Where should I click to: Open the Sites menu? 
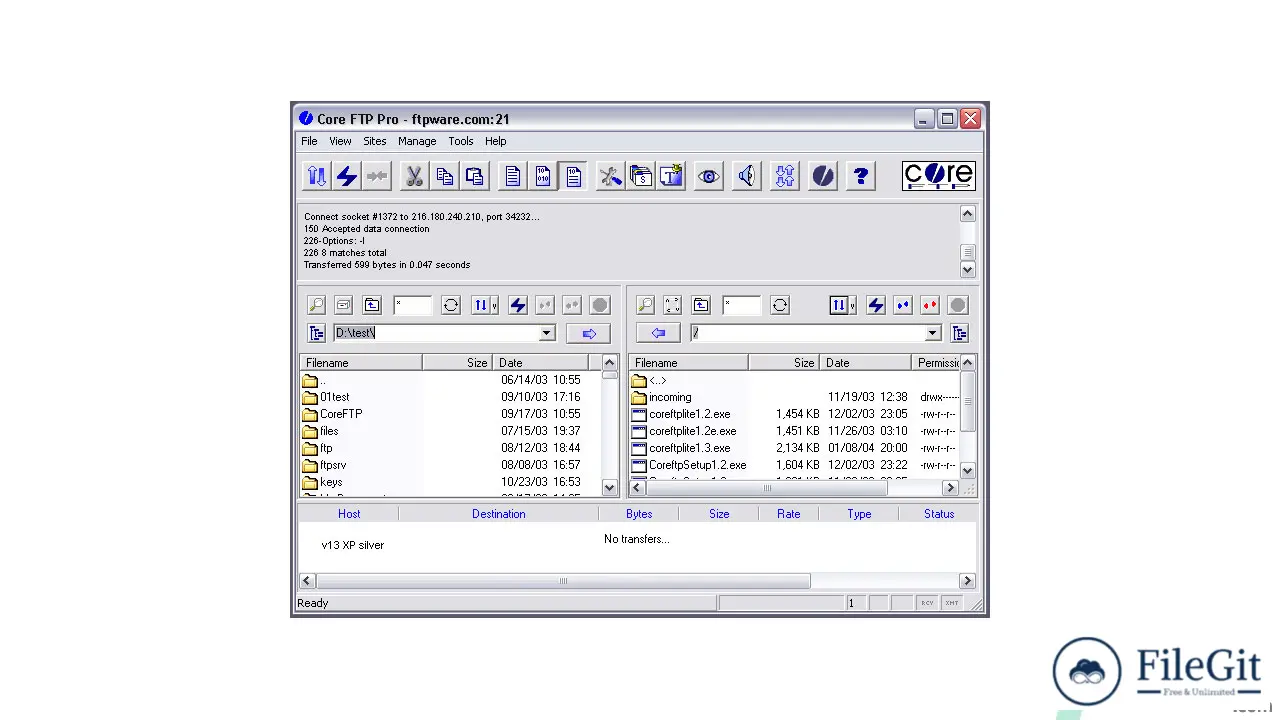pyautogui.click(x=374, y=141)
